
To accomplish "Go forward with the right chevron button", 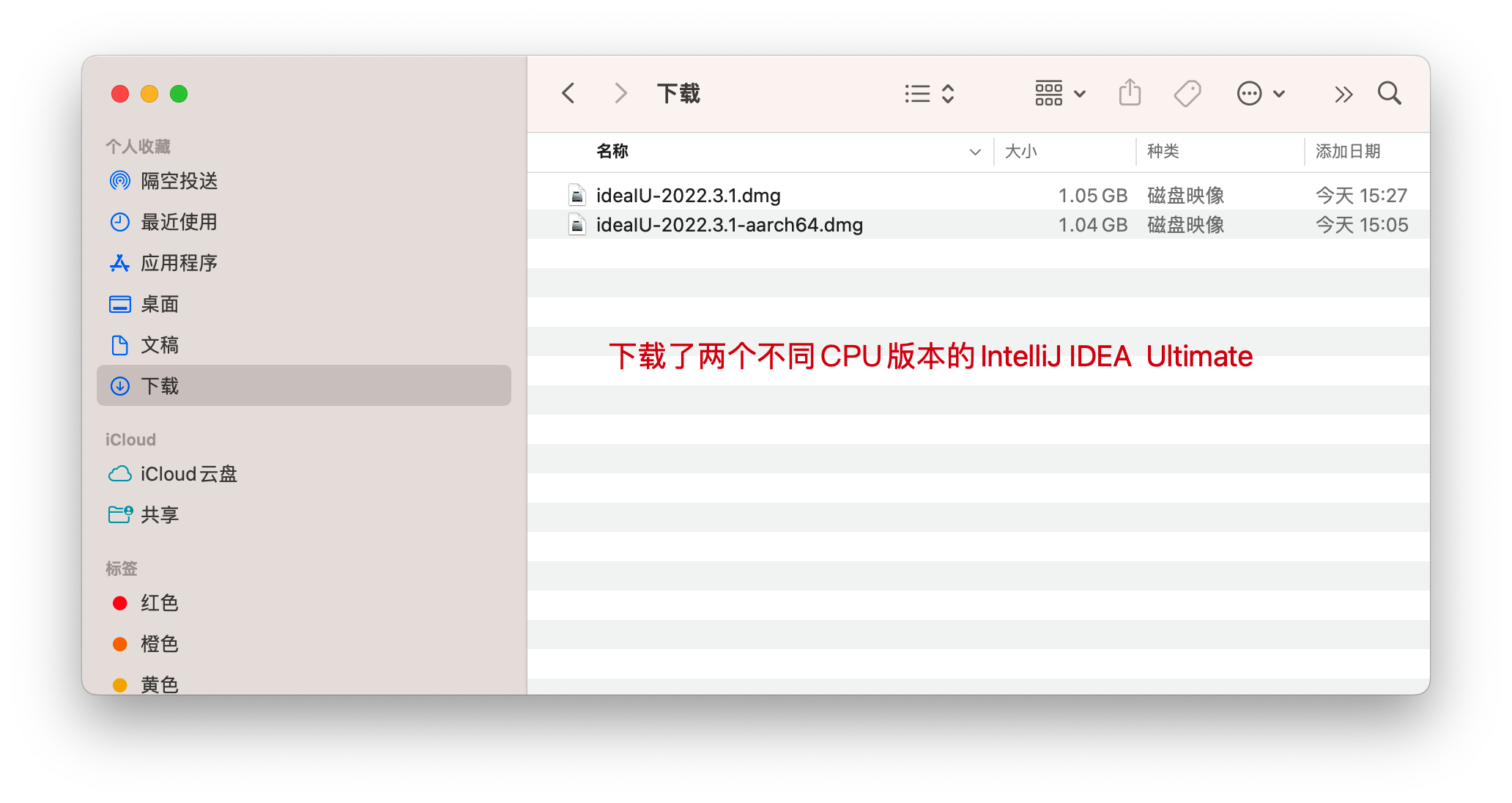I will coord(620,94).
